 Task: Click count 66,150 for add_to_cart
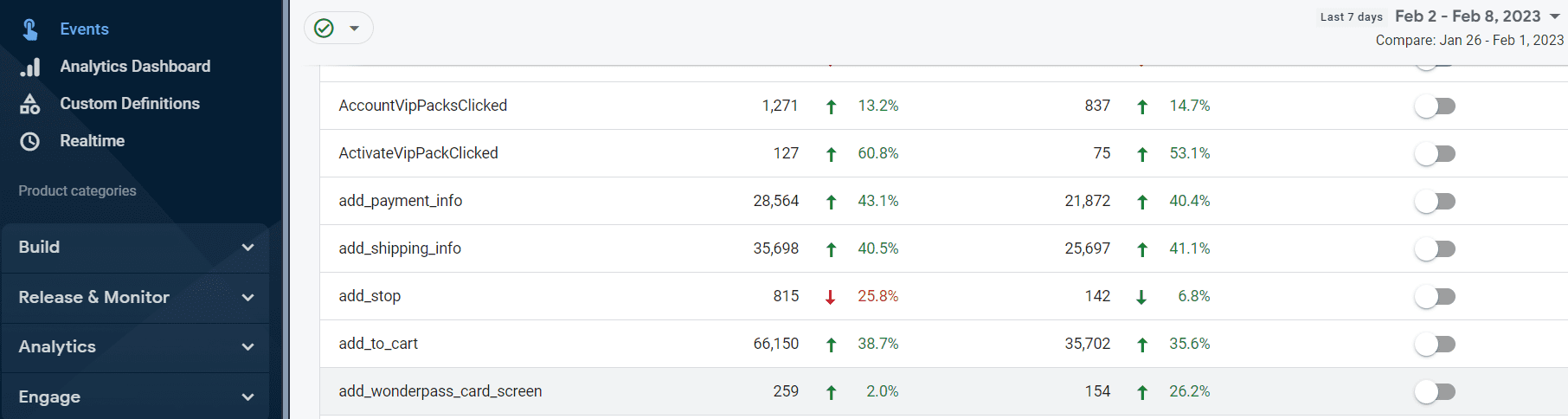point(776,344)
